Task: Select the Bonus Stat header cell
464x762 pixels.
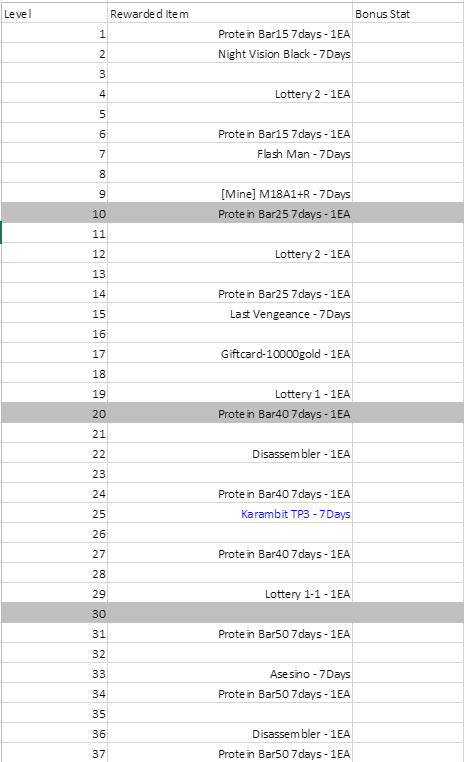Action: [408, 14]
